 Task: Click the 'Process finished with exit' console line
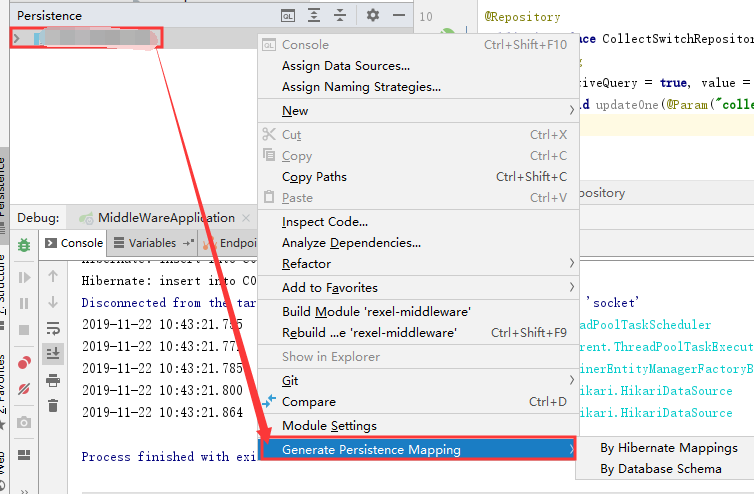168,456
